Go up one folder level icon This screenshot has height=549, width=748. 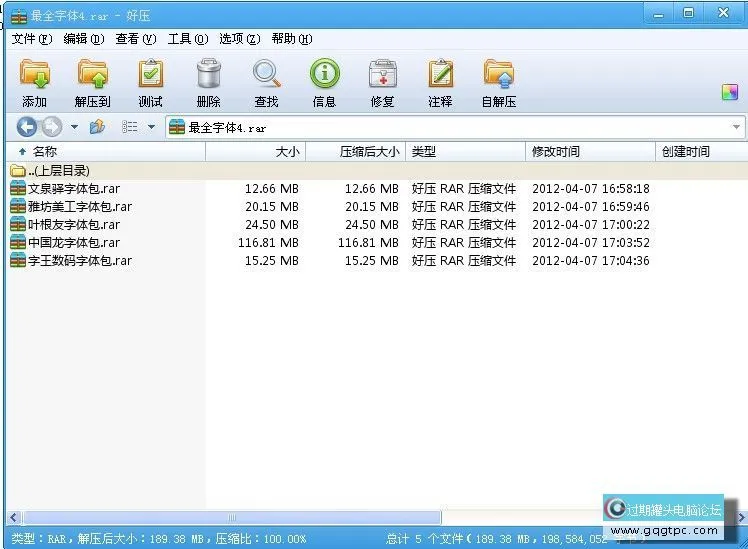97,127
